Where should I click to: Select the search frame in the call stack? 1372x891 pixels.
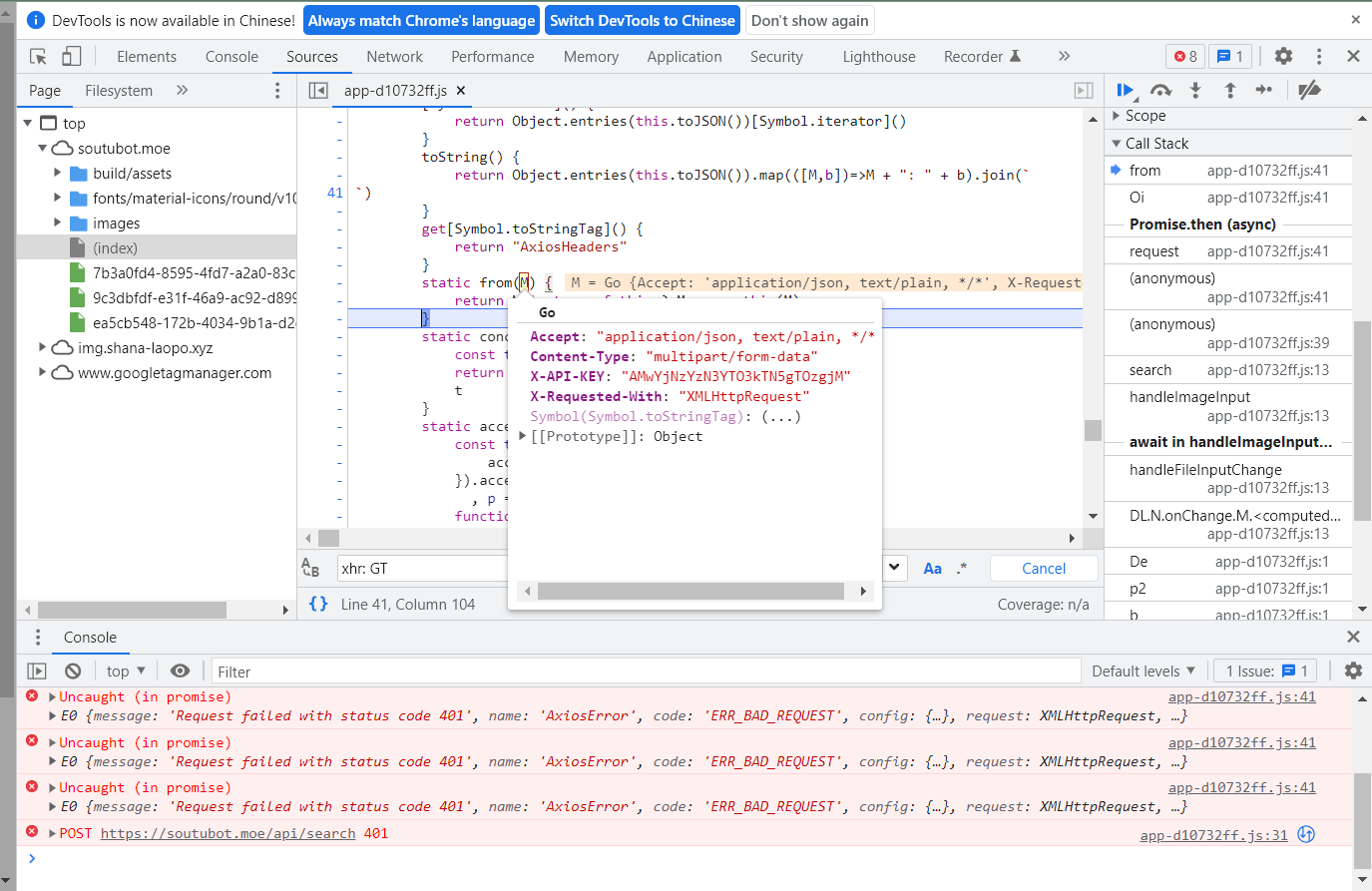(x=1229, y=370)
